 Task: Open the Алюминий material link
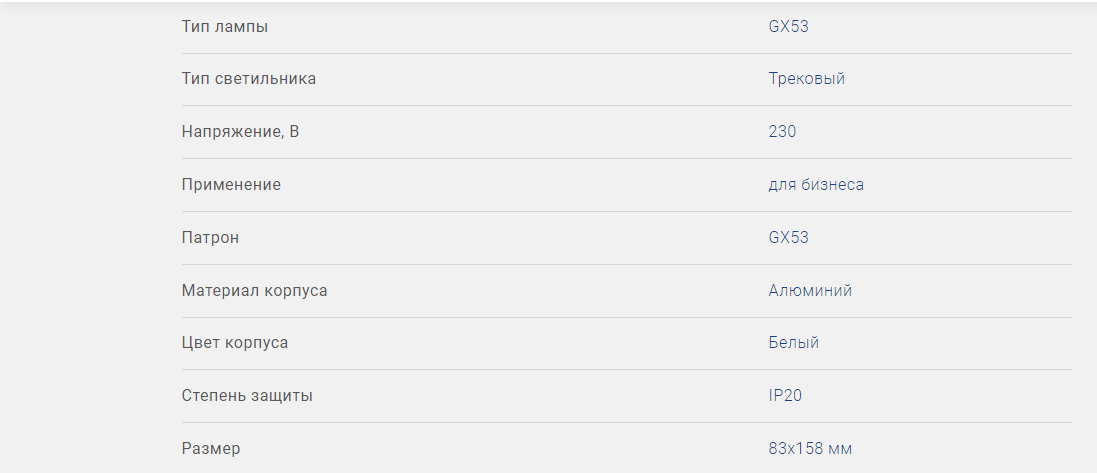(810, 291)
